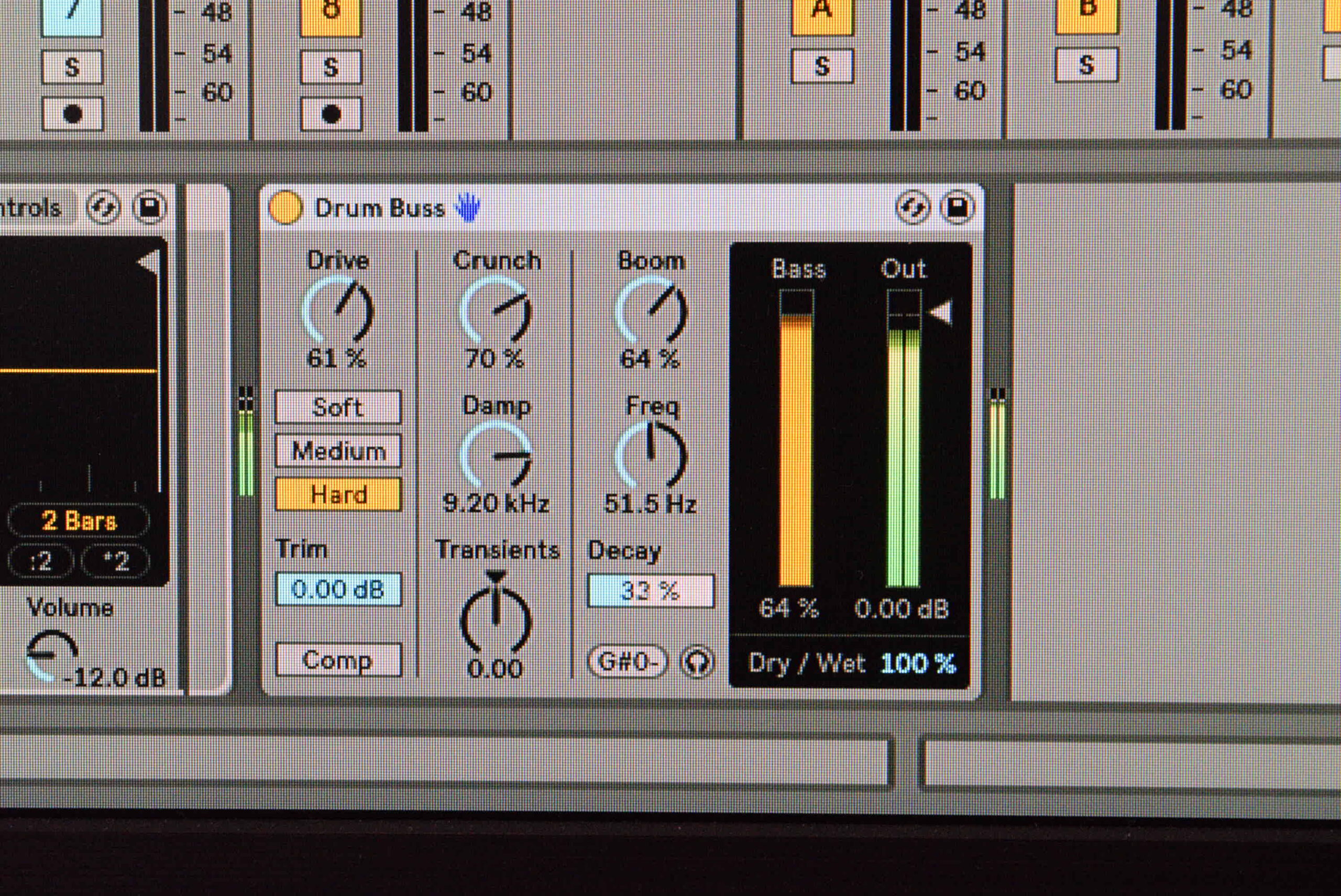
Task: Click the -12.0 dB Volume value
Action: point(115,678)
